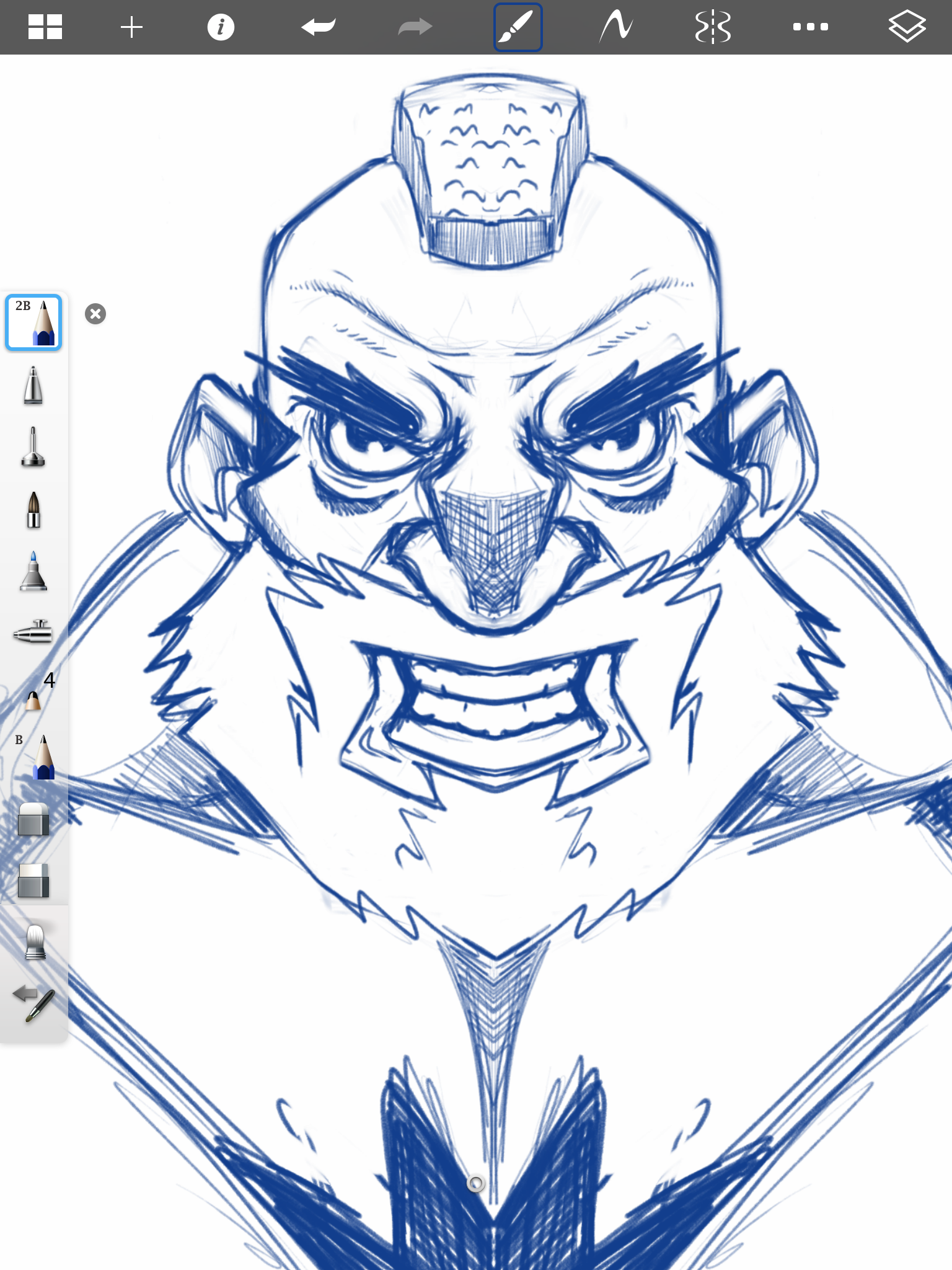Select the hard eraser
Screen dimensions: 952x1270
(x=33, y=881)
